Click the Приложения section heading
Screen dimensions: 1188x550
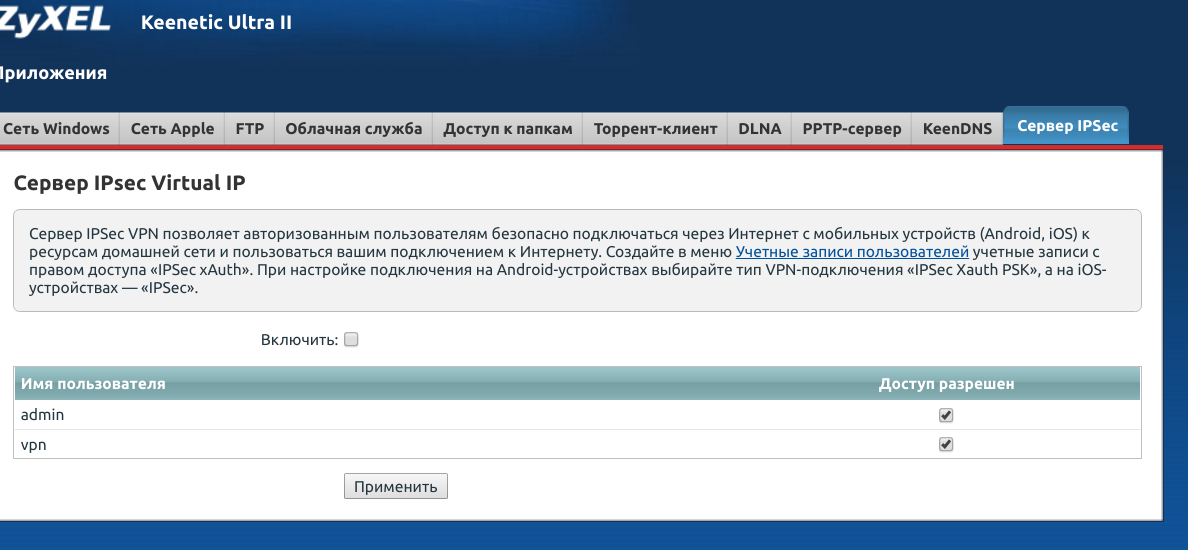pos(52,73)
